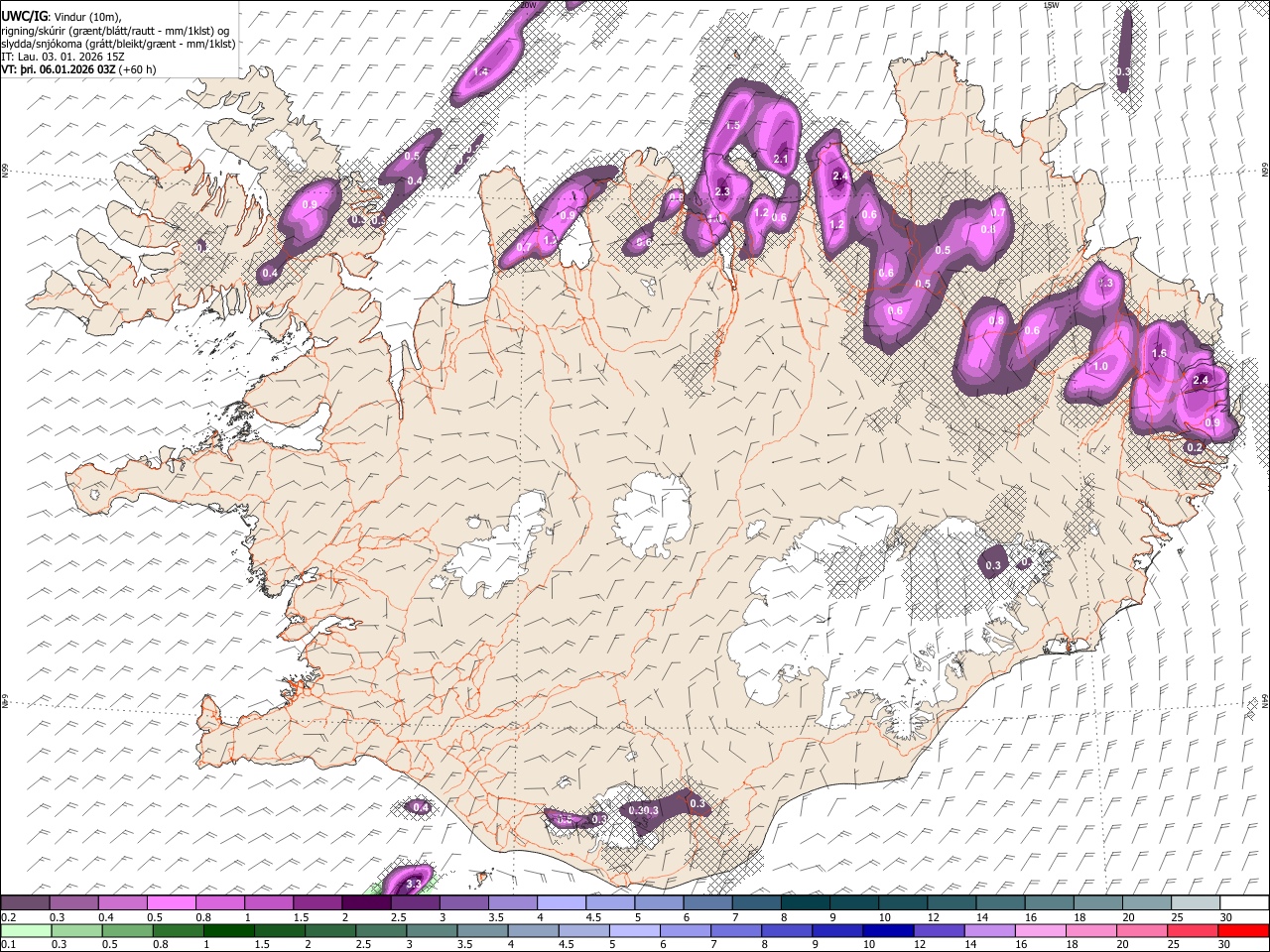
Task: Pick the lower legend violet swatch starting at 14
Action: (990, 930)
